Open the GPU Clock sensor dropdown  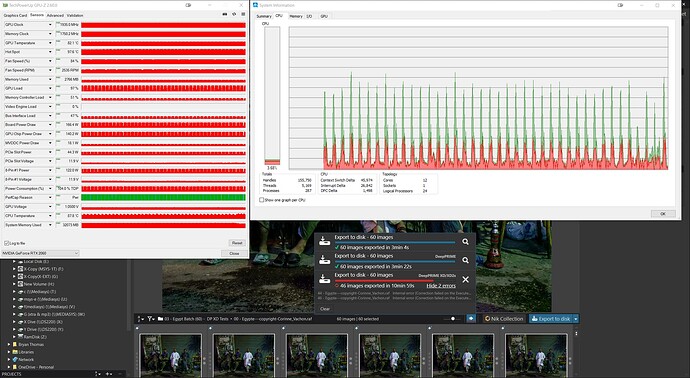tap(50, 25)
